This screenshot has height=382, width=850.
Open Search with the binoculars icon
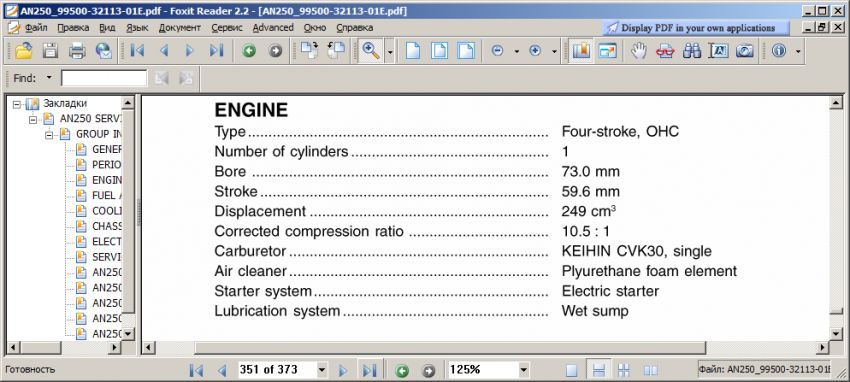point(692,51)
